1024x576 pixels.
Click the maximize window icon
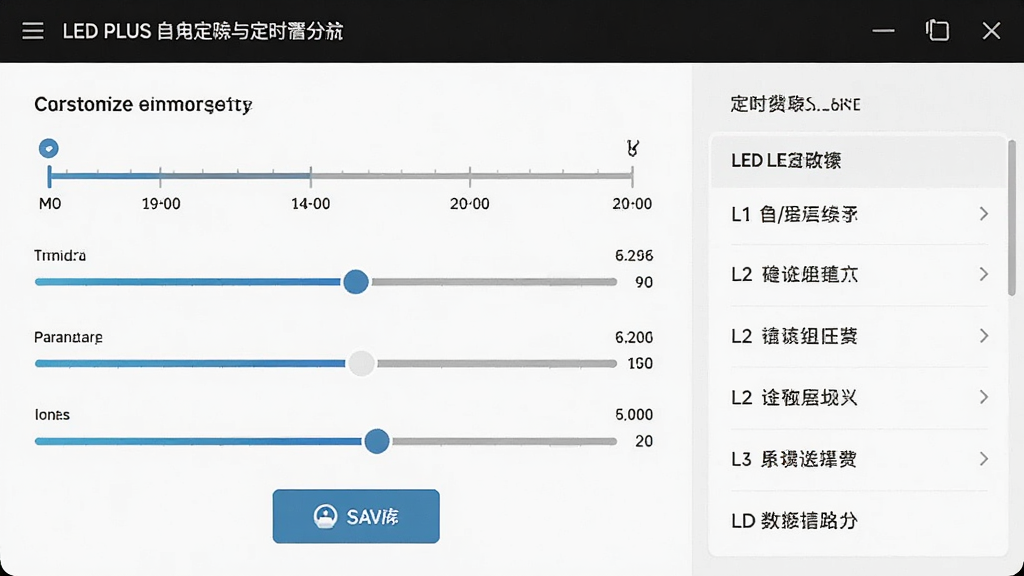pyautogui.click(x=937, y=30)
